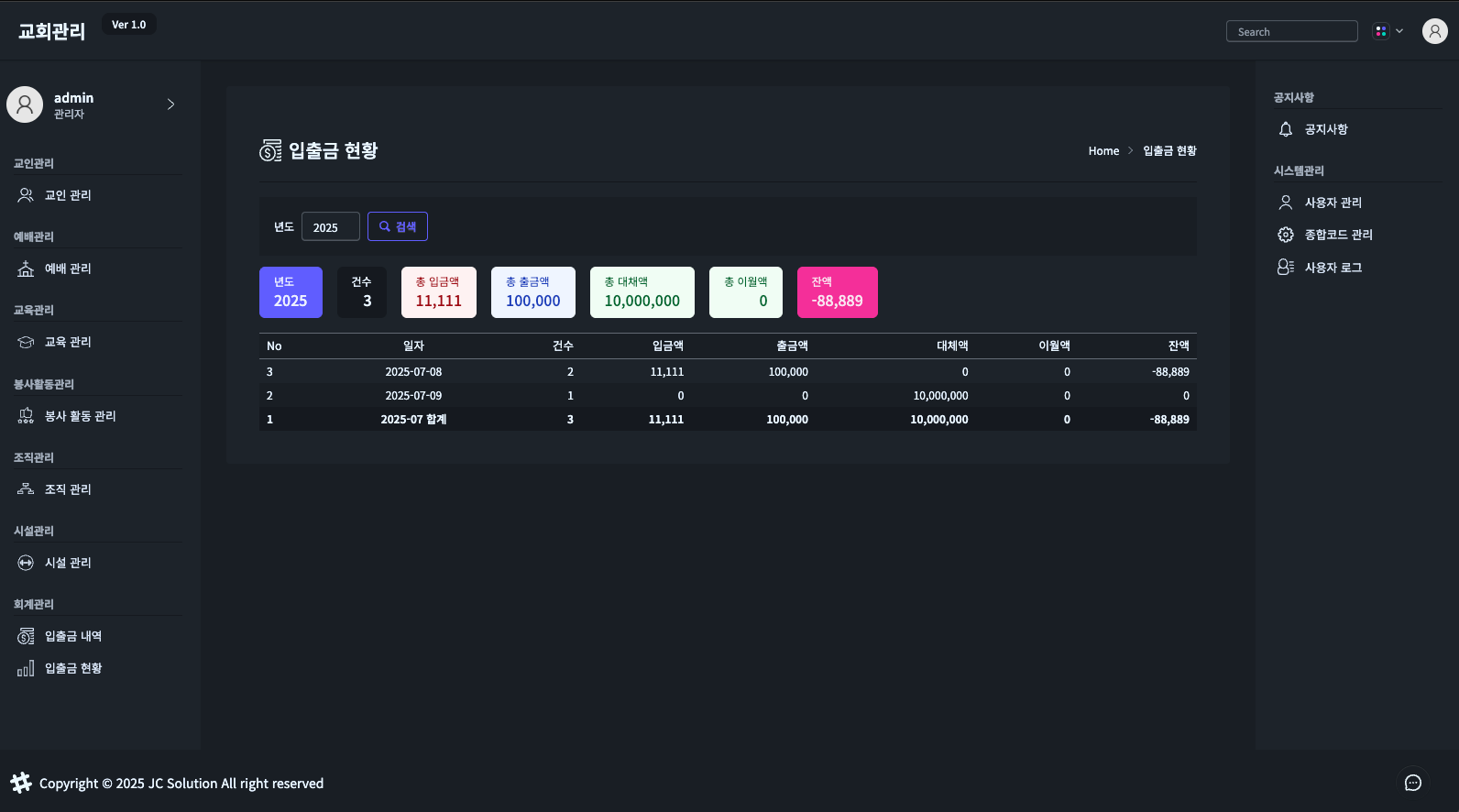Click the 예배 관리 church icon

click(26, 269)
